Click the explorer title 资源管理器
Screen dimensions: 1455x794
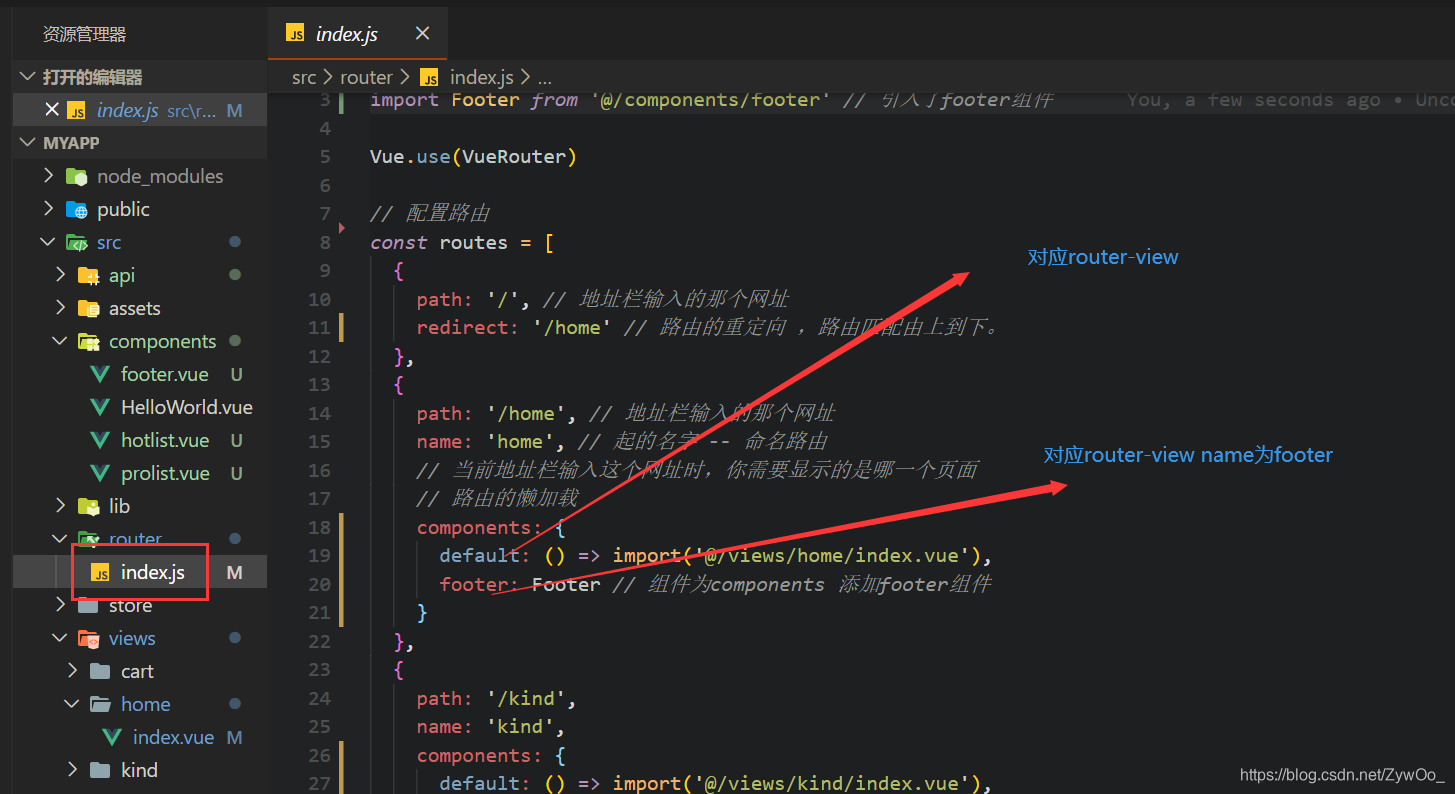(x=85, y=34)
